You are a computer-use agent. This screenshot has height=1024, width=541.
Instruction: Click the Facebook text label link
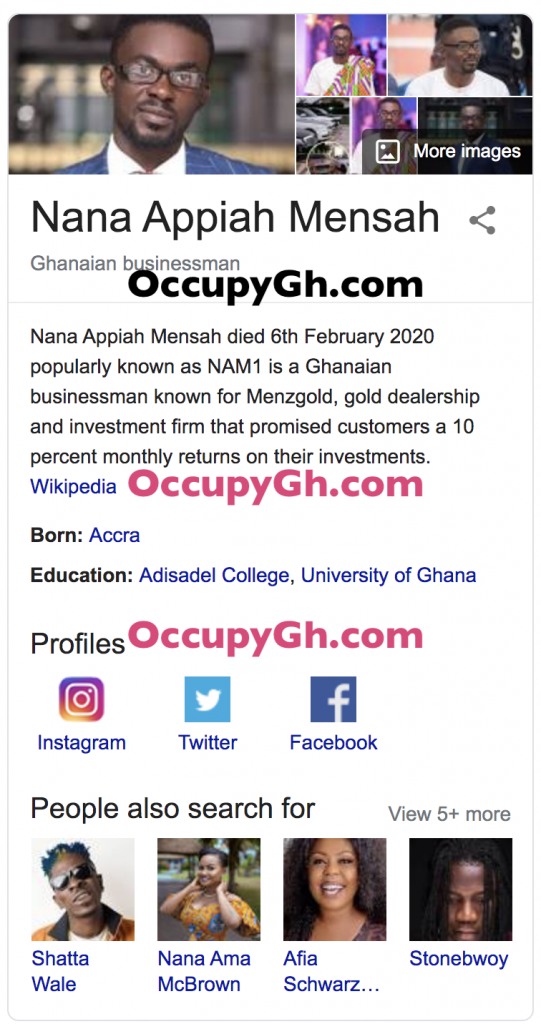(x=333, y=743)
